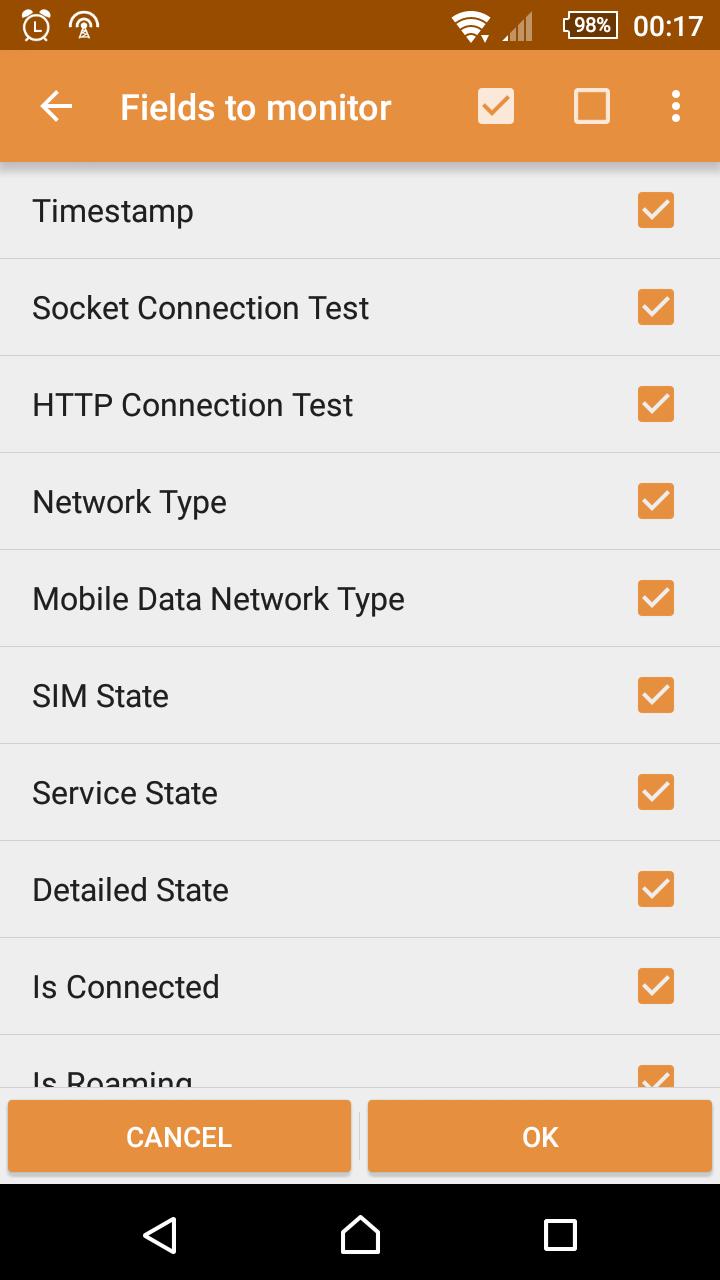
Task: Tap the back arrow in header
Action: click(x=56, y=107)
